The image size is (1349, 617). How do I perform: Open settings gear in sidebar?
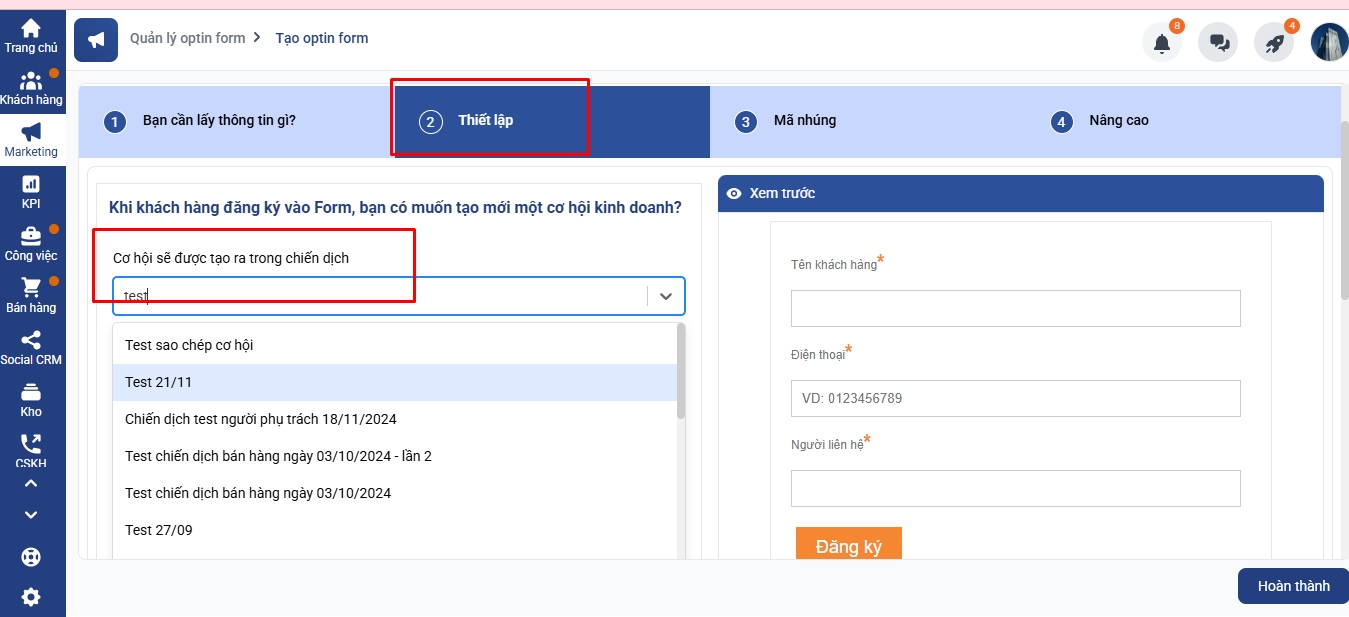(x=31, y=597)
